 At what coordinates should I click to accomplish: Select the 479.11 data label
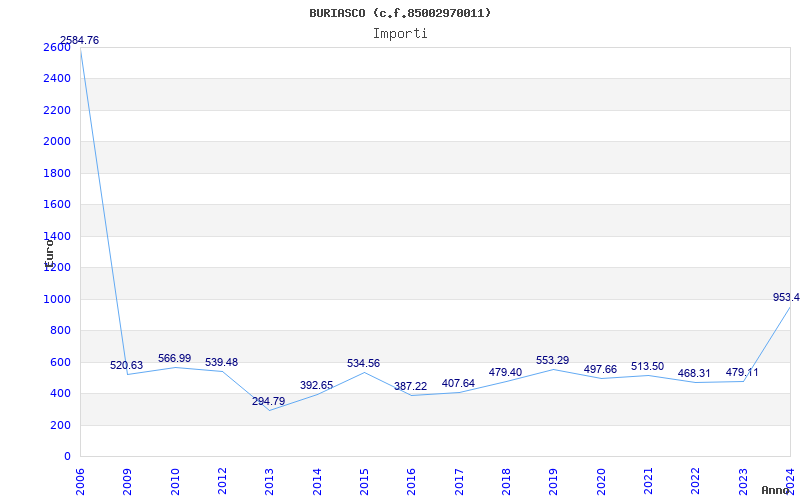tap(742, 372)
